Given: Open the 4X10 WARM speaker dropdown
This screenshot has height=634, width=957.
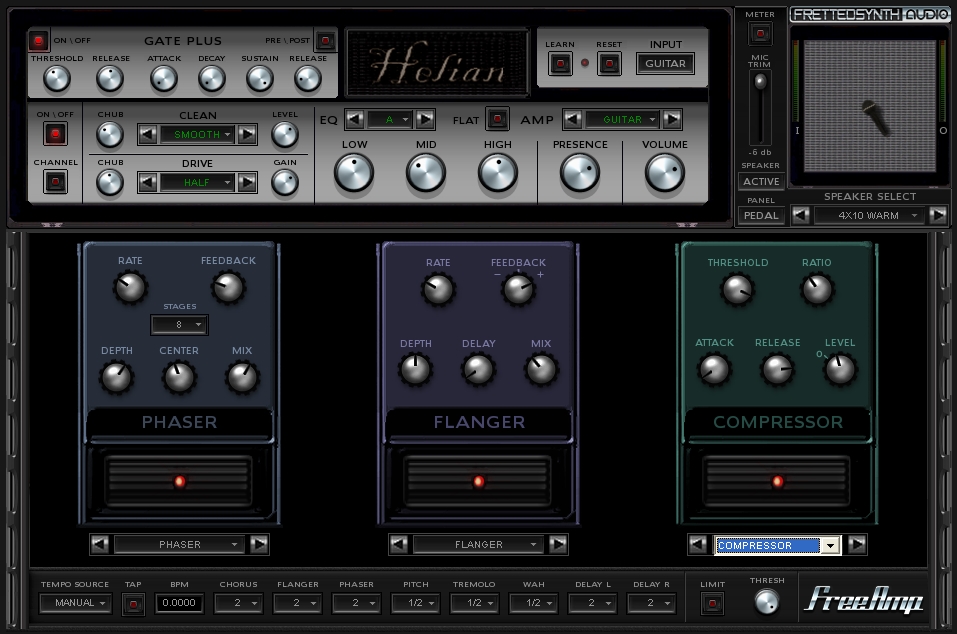Looking at the screenshot, I should (x=869, y=215).
